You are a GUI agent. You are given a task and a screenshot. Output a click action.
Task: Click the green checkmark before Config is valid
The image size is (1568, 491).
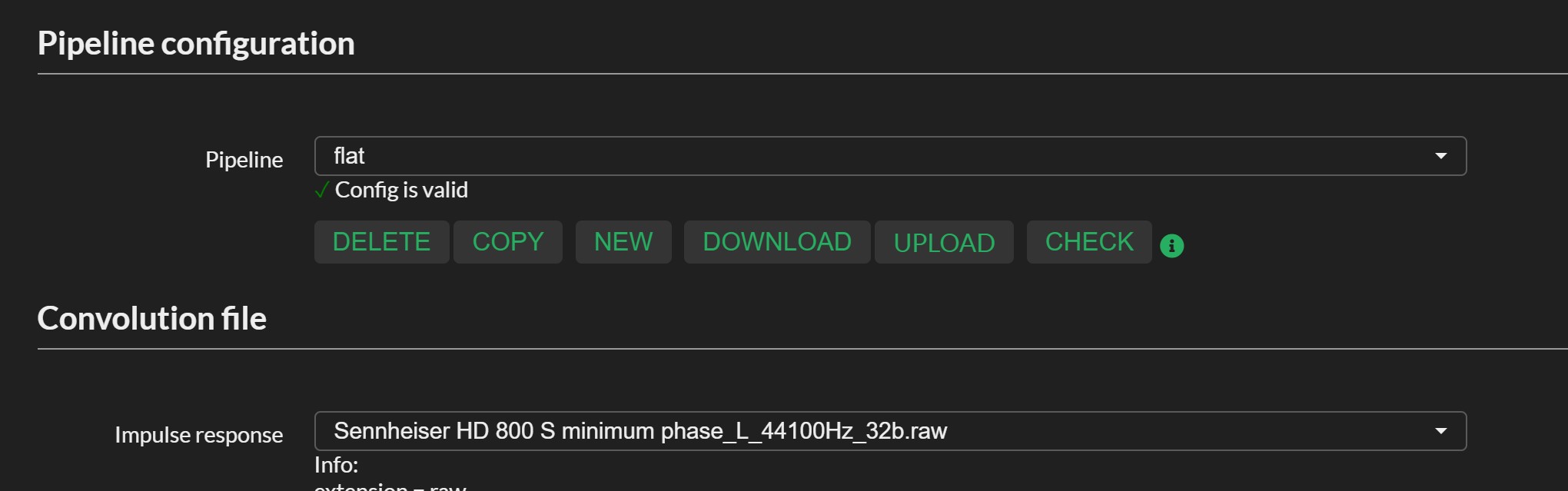coord(322,190)
